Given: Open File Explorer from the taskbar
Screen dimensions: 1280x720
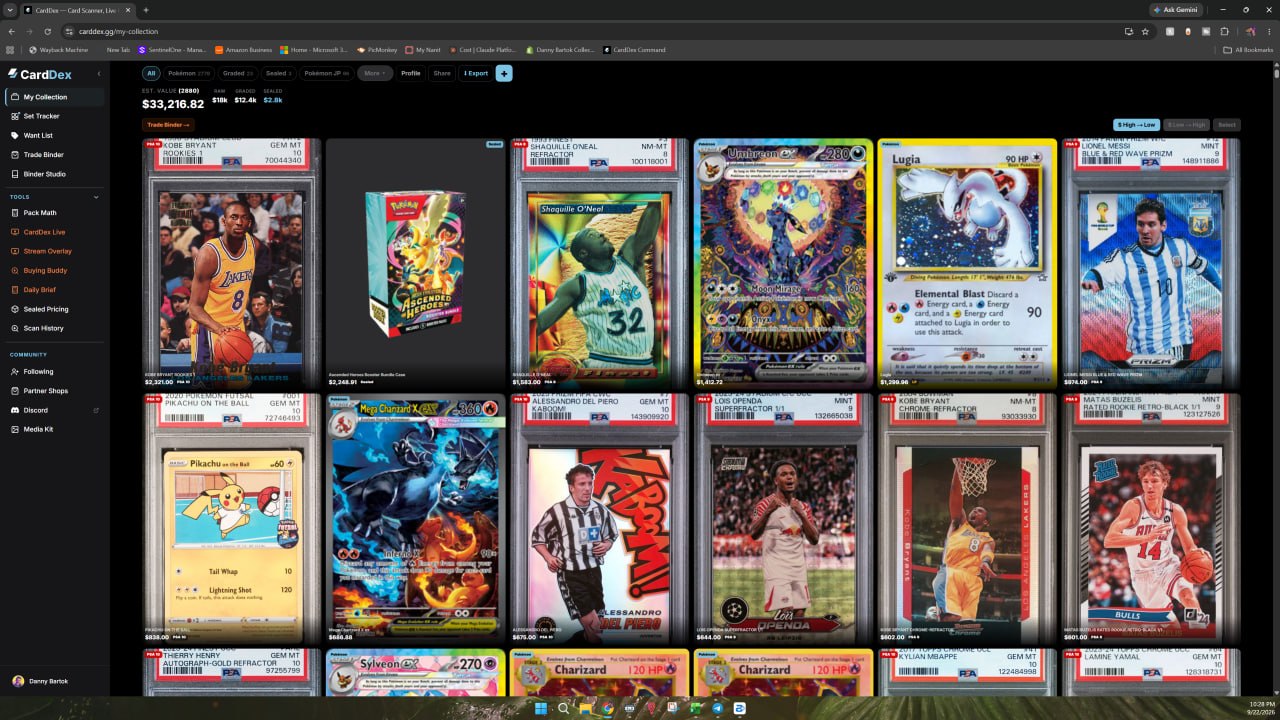Looking at the screenshot, I should click(585, 708).
